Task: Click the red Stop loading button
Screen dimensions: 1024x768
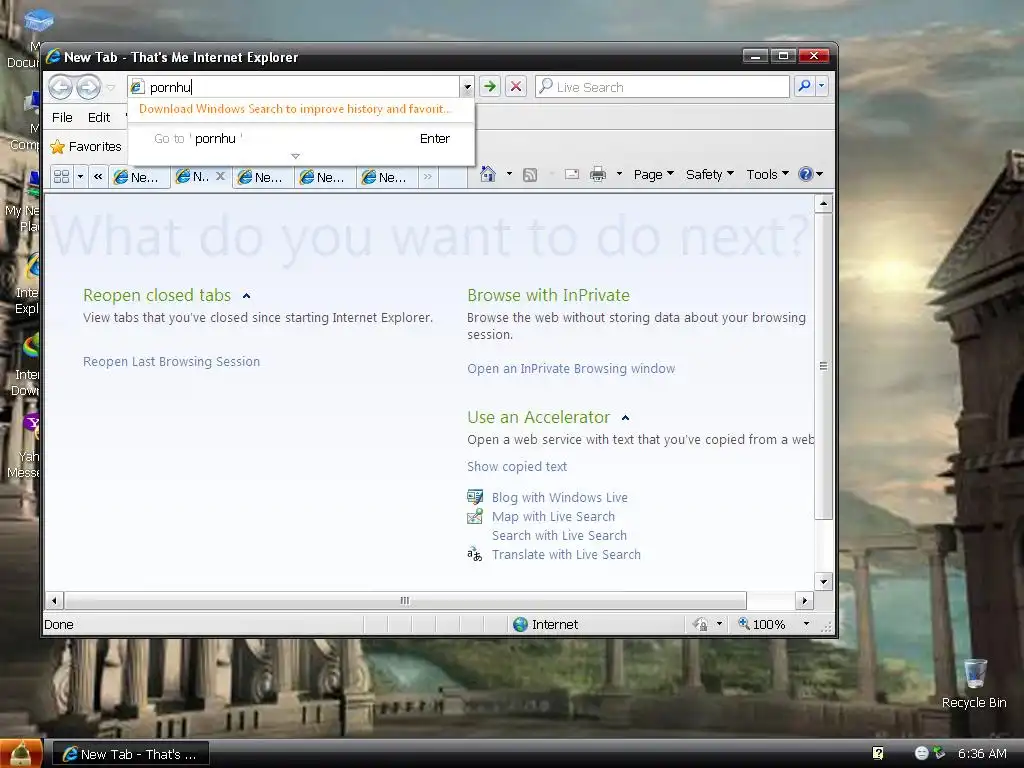Action: coord(516,86)
